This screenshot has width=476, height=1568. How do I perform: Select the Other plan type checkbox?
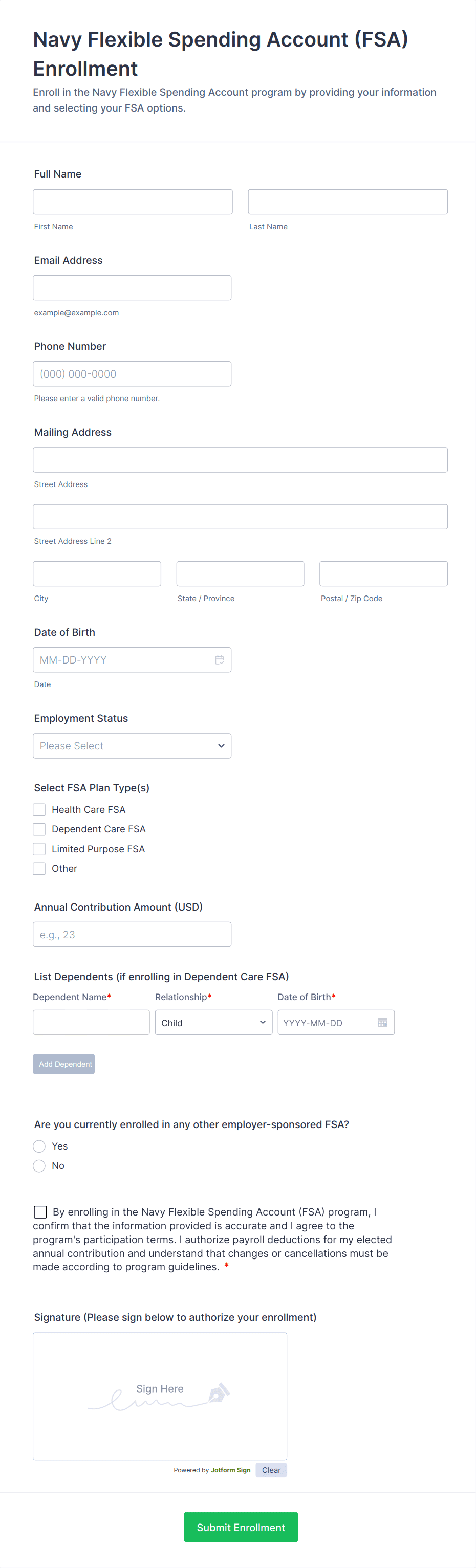[39, 869]
